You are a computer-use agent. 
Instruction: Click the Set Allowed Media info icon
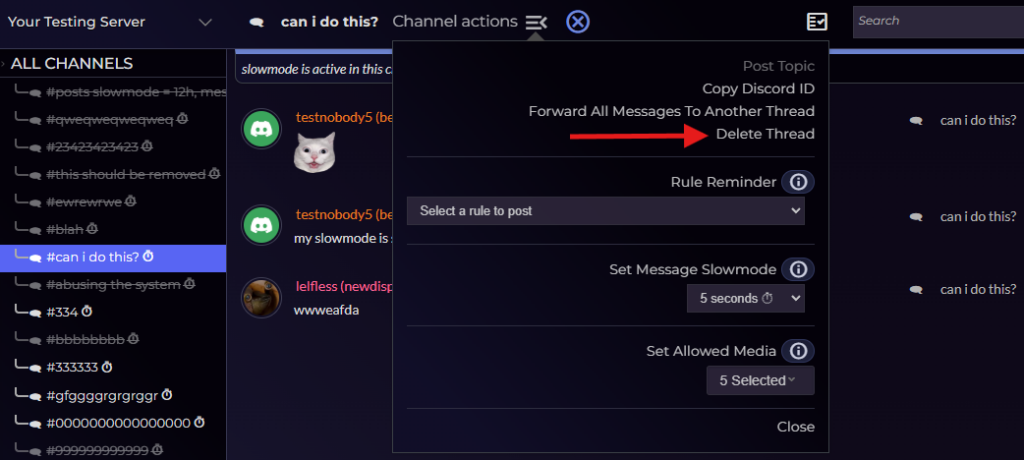[x=797, y=351]
